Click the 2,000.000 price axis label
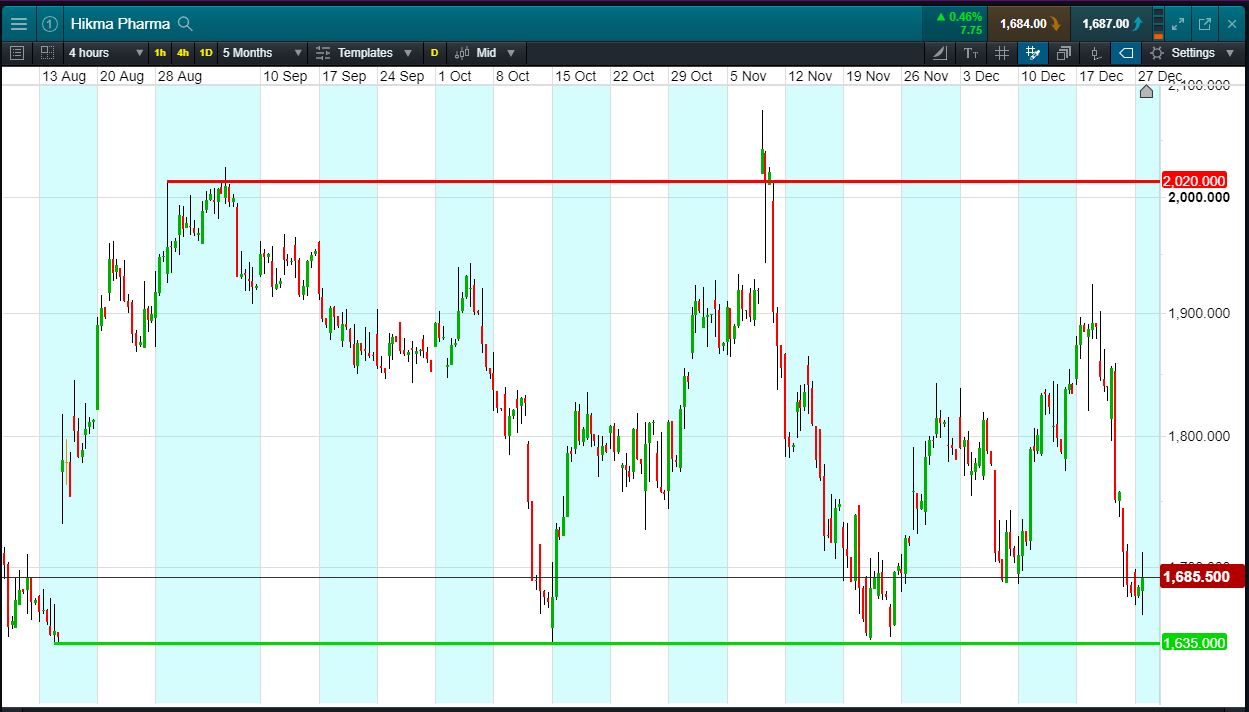 click(x=1198, y=197)
